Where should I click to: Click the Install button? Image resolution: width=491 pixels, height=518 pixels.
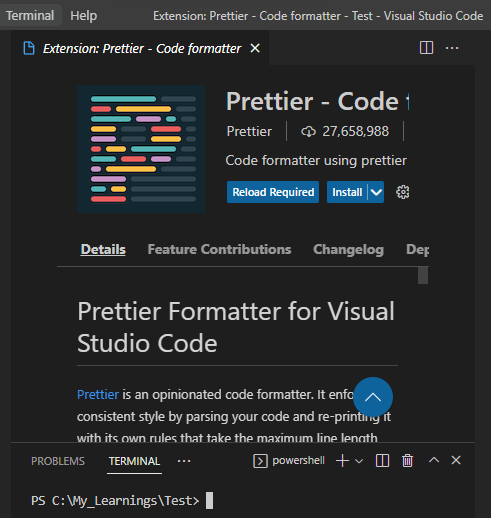tap(347, 192)
